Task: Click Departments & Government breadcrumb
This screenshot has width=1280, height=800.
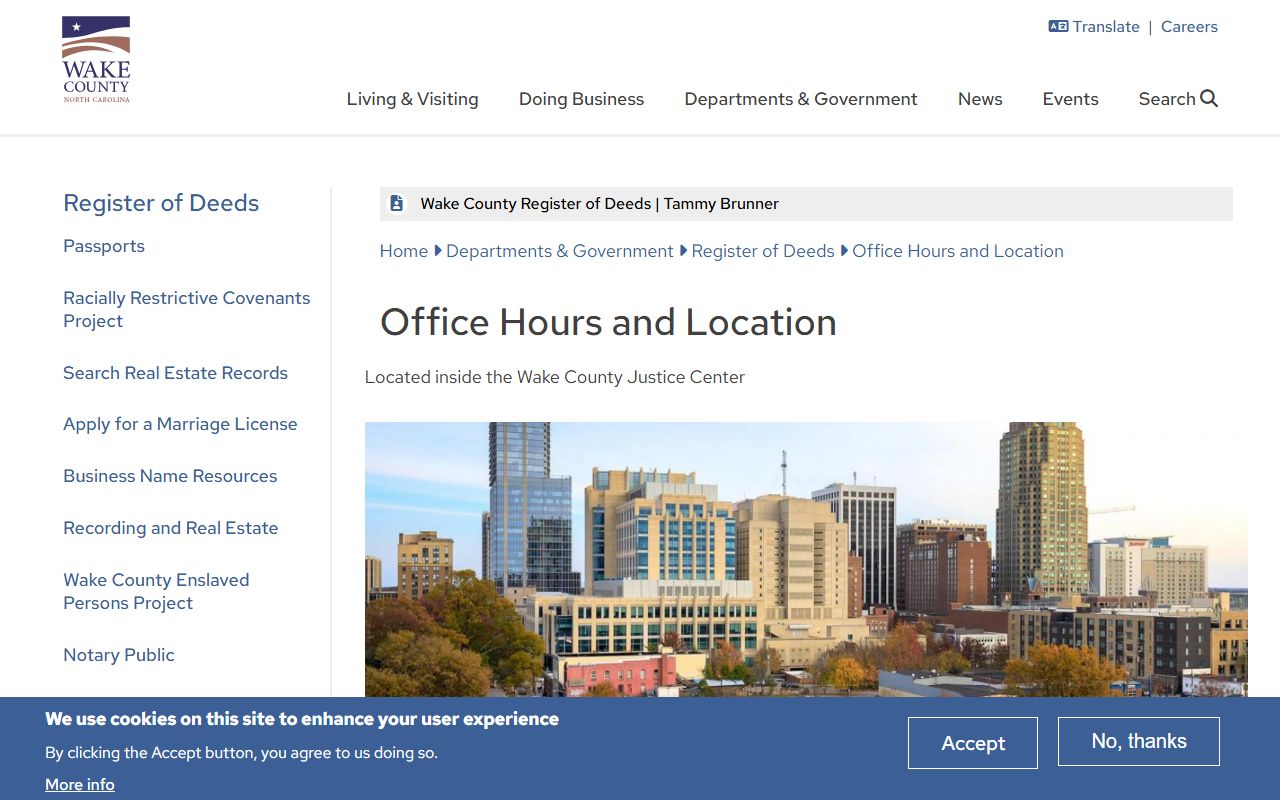Action: click(x=560, y=251)
